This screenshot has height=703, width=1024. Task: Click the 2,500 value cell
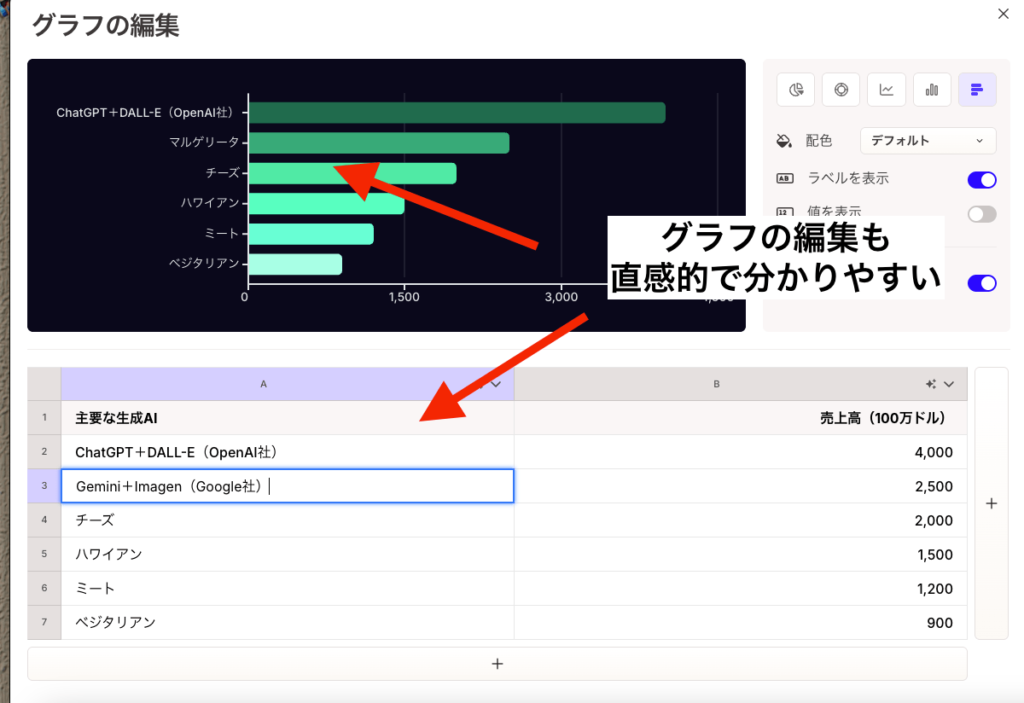[x=741, y=485]
